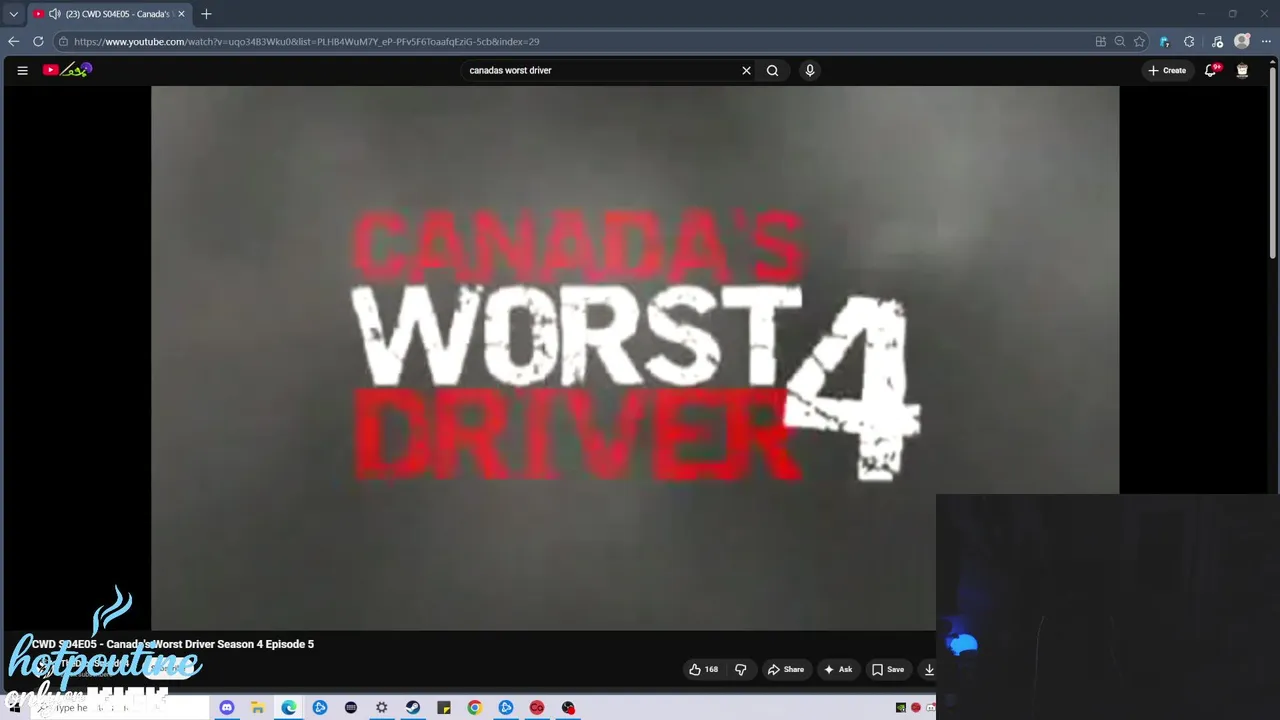Open the apps grid icon in address bar
This screenshot has height=720, width=1280.
click(1101, 41)
